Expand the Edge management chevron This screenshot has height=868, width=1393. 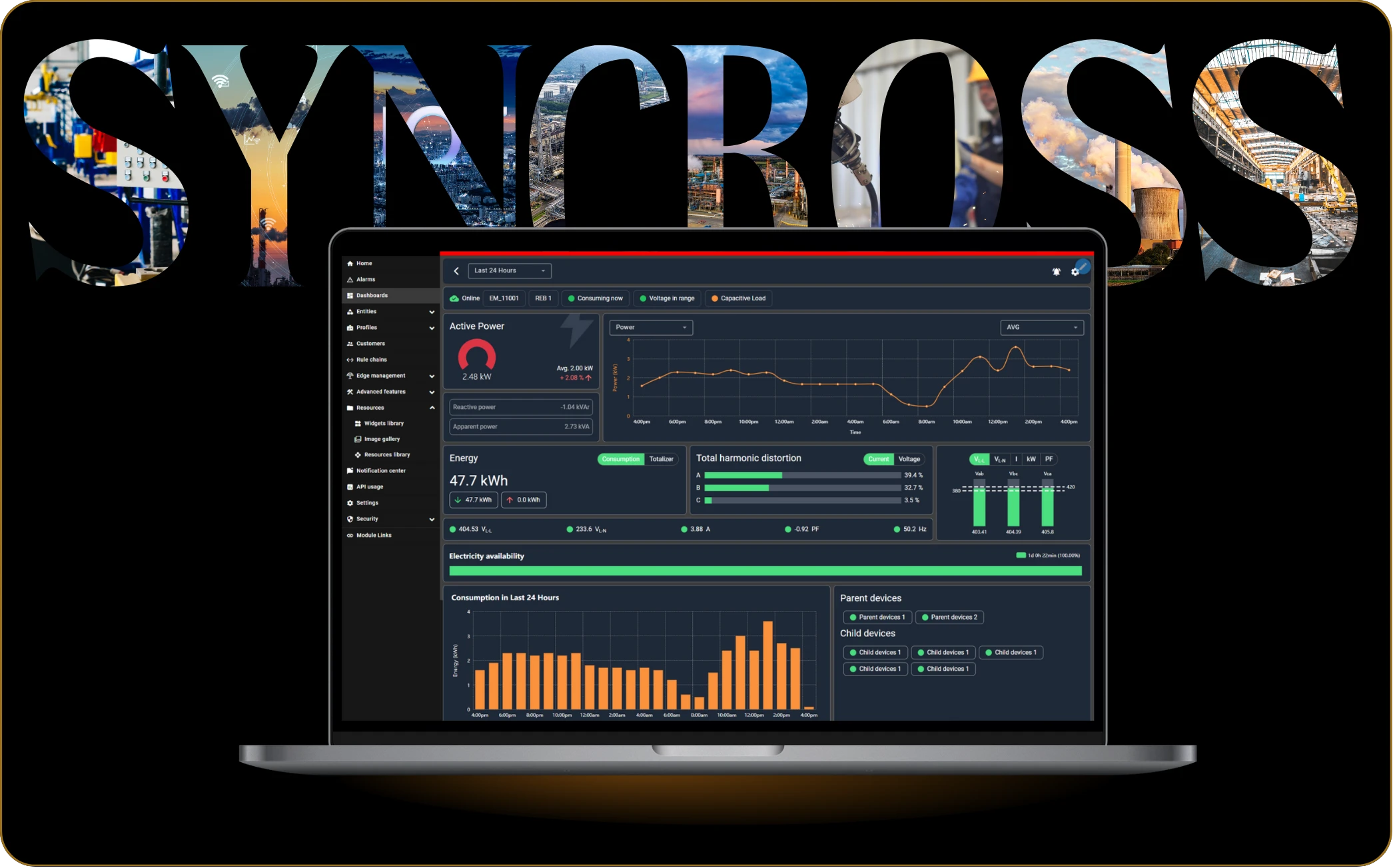[x=432, y=376]
